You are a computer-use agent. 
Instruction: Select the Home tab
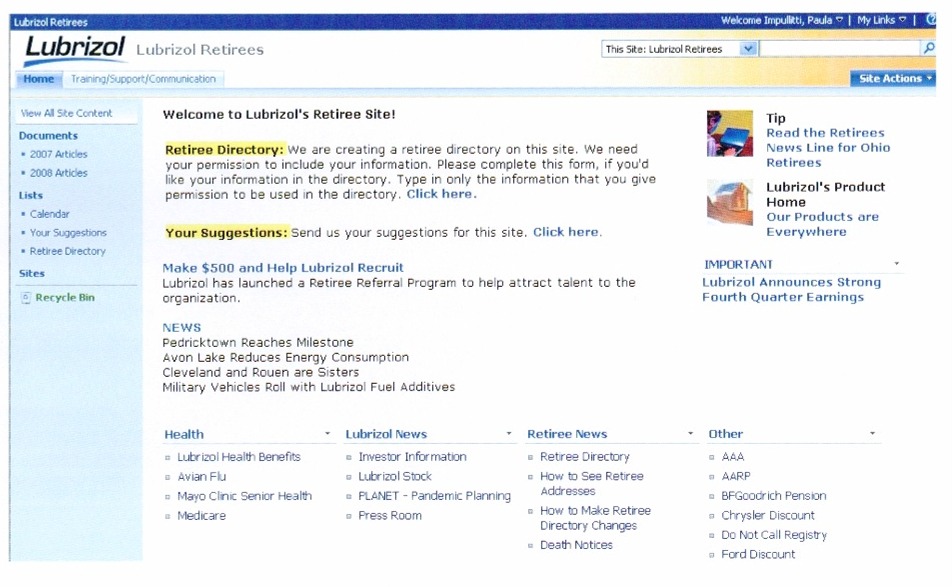click(x=39, y=79)
